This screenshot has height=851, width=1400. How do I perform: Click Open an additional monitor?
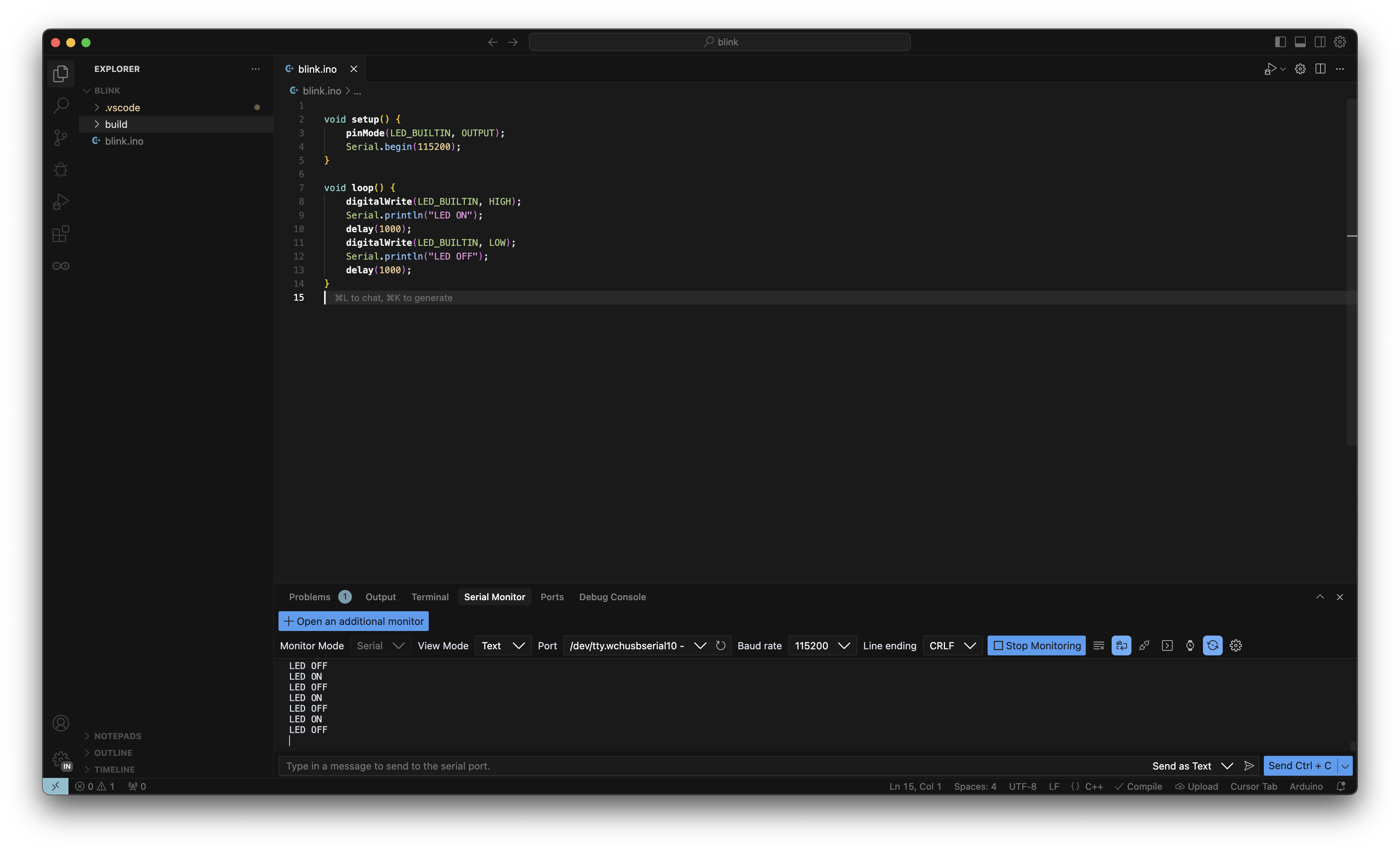(x=353, y=622)
